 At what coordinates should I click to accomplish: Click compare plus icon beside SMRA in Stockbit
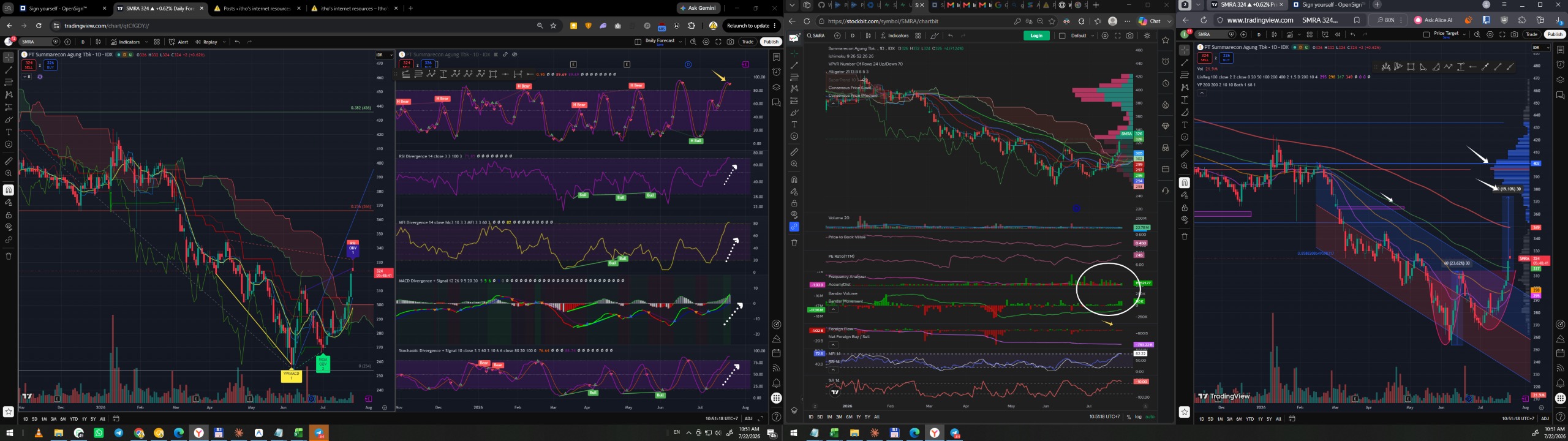point(837,36)
